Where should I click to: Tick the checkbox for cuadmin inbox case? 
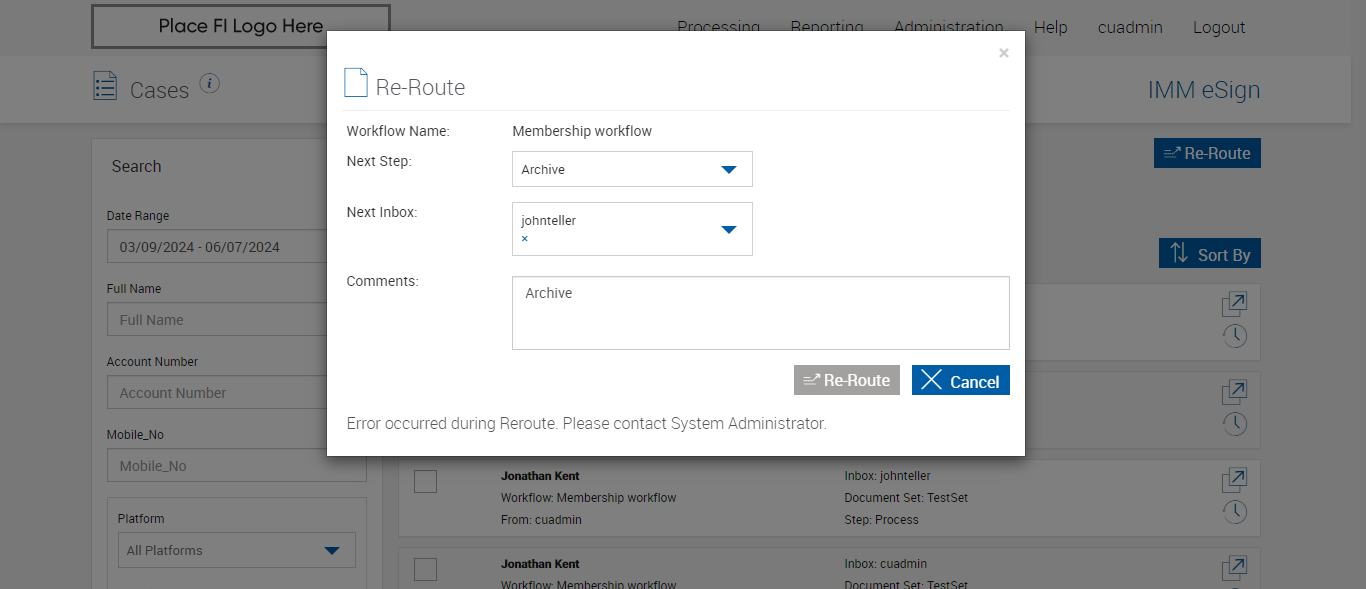[425, 569]
